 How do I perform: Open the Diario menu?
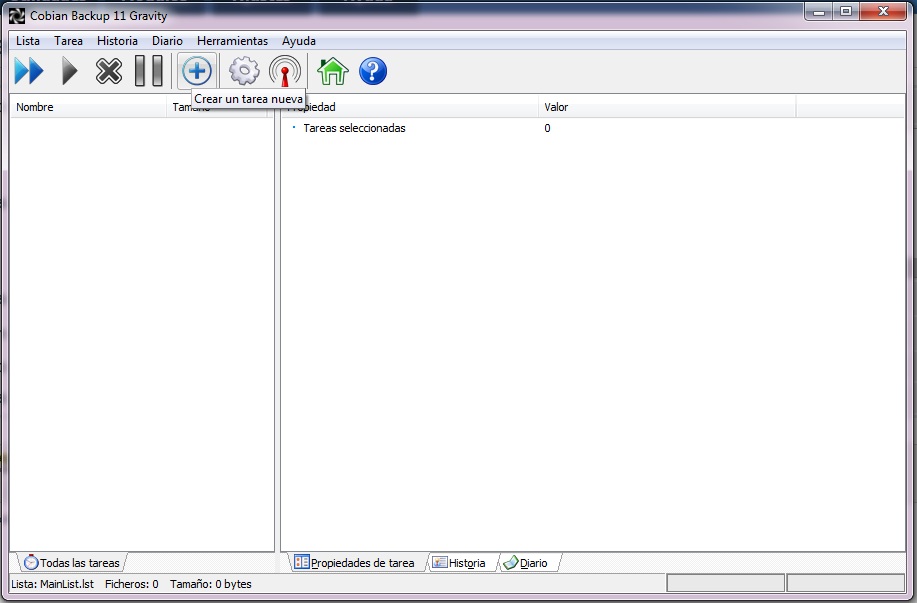click(x=167, y=41)
